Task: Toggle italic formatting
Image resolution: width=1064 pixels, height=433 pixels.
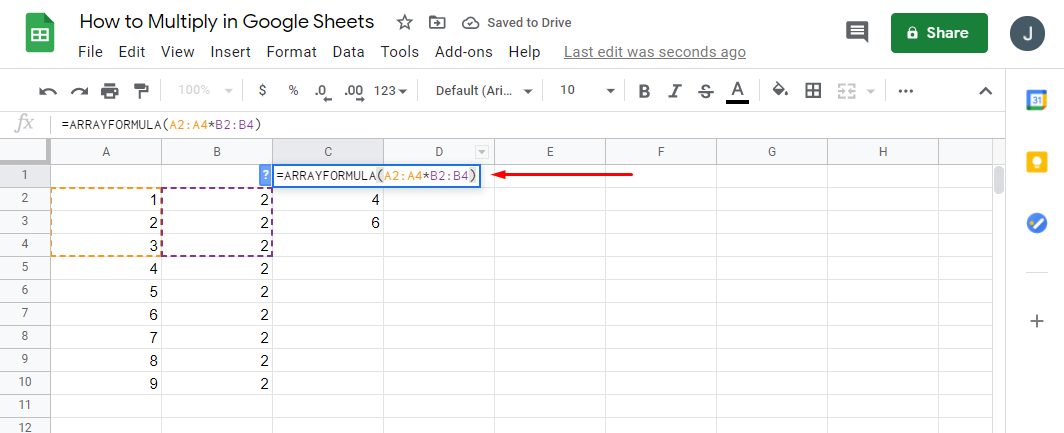Action: [x=675, y=91]
